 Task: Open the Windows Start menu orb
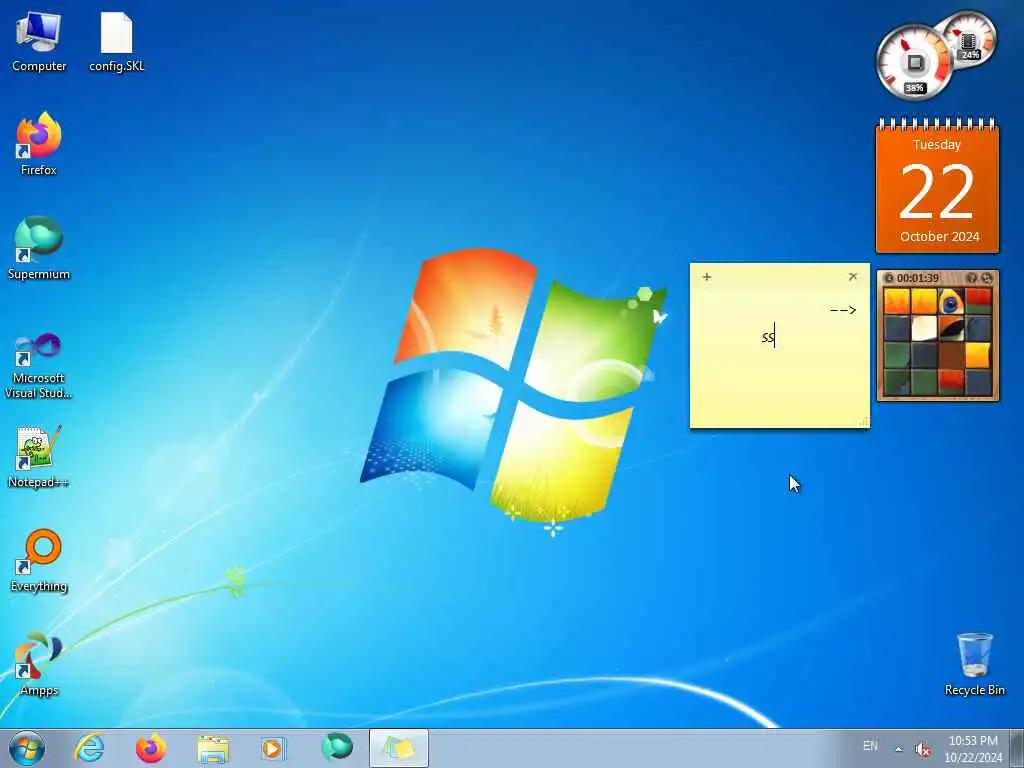pos(27,748)
